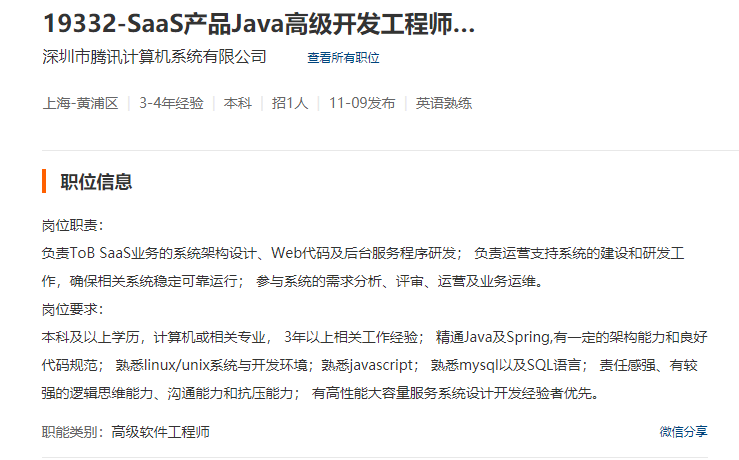Click the orange bar beside 职位信息
This screenshot has height=460, width=739.
point(44,181)
